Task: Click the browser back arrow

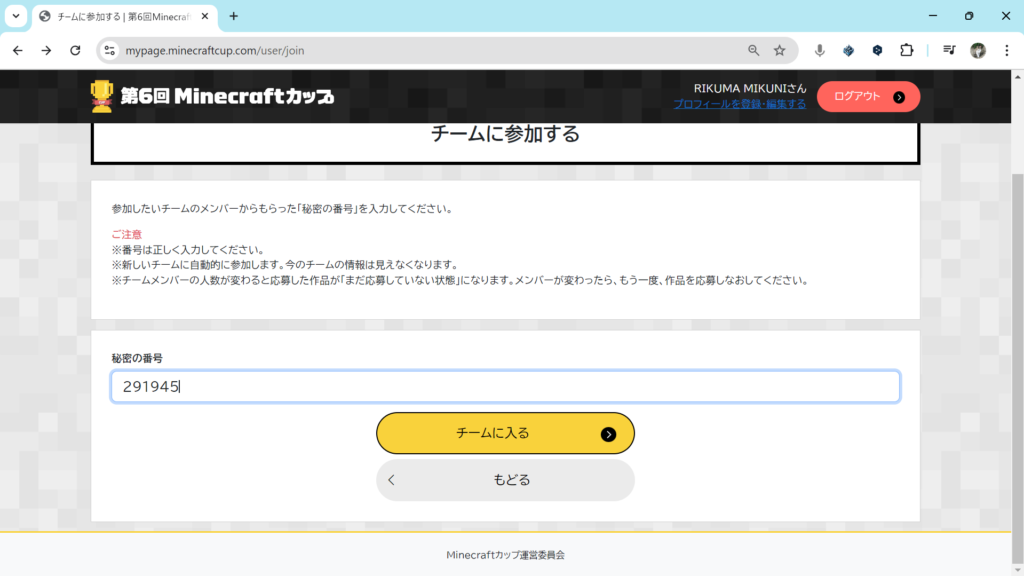Action: (17, 50)
